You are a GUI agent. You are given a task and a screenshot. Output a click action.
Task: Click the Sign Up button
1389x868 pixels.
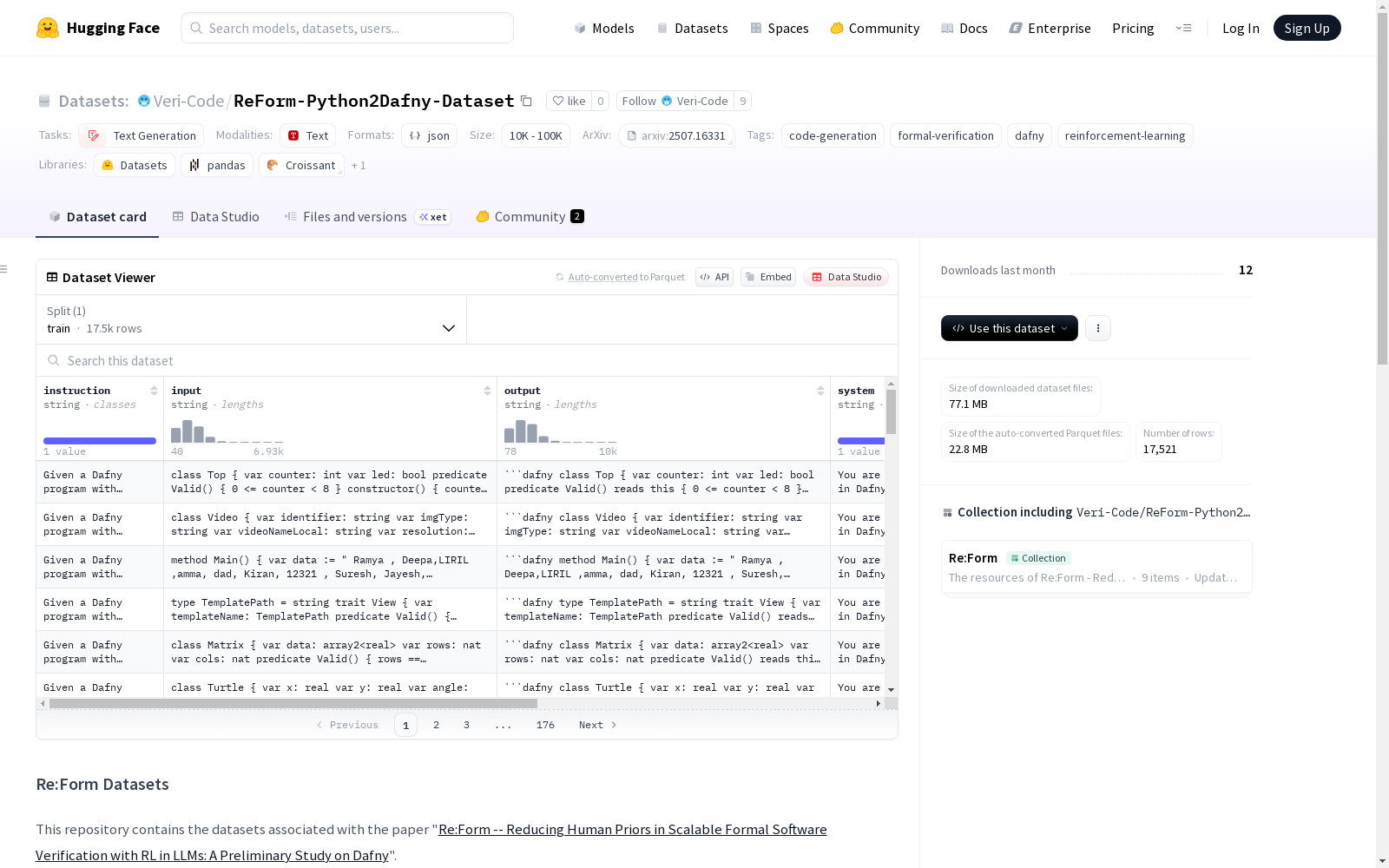pos(1307,28)
